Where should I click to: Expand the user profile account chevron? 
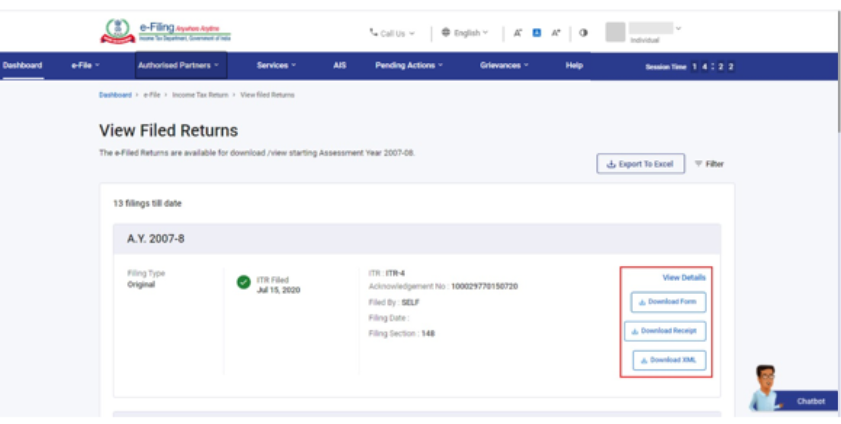(x=679, y=27)
